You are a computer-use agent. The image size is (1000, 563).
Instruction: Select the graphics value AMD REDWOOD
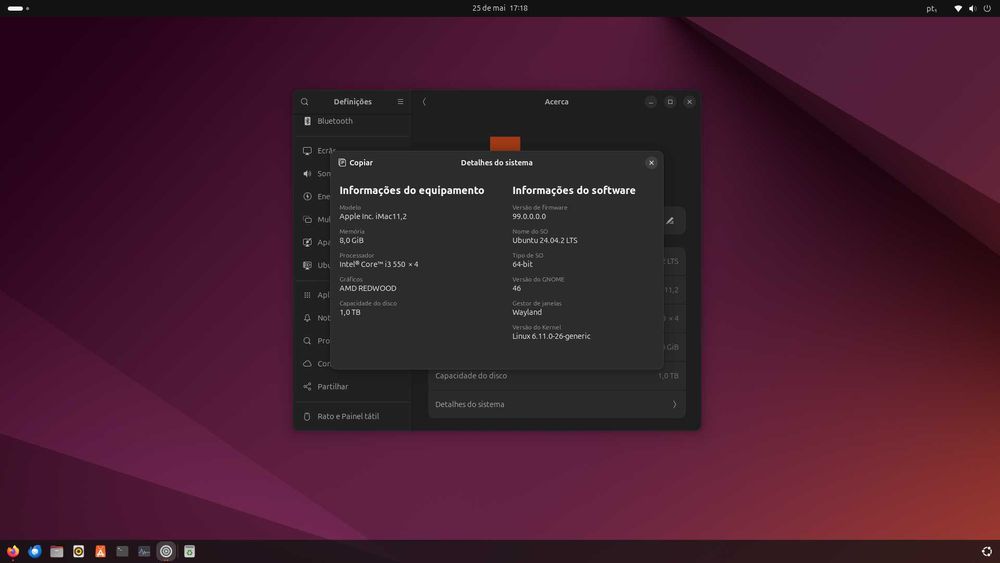click(x=367, y=288)
